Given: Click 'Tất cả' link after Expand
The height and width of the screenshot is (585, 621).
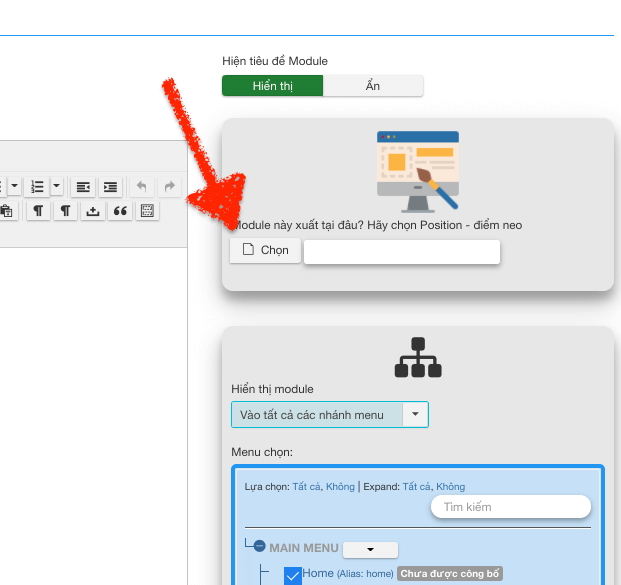Looking at the screenshot, I should coord(417,487).
